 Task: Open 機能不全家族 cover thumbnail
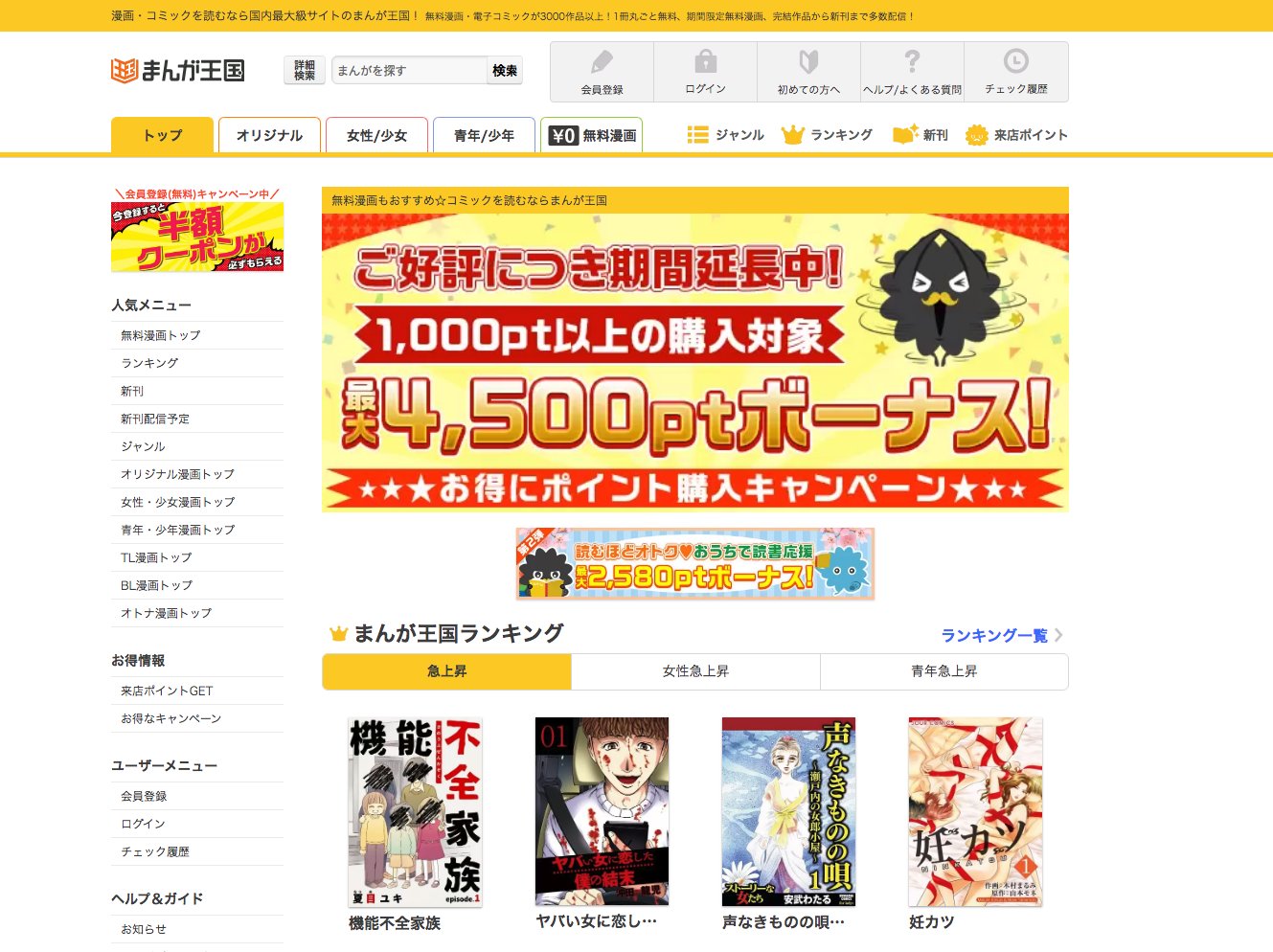coord(415,812)
